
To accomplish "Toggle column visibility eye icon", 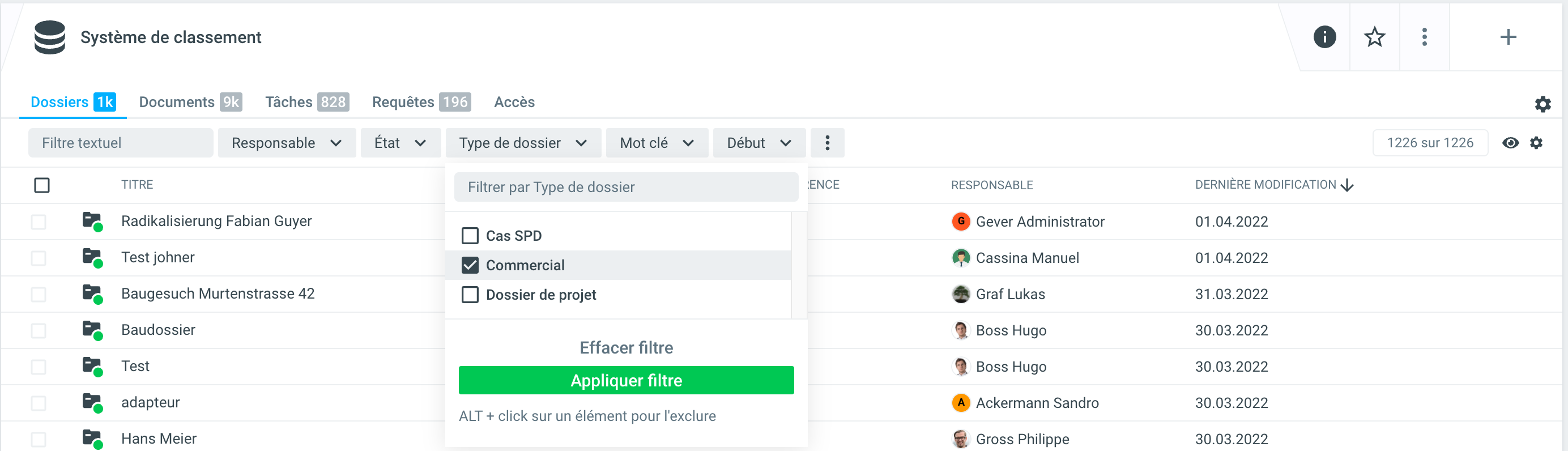I will [1510, 143].
